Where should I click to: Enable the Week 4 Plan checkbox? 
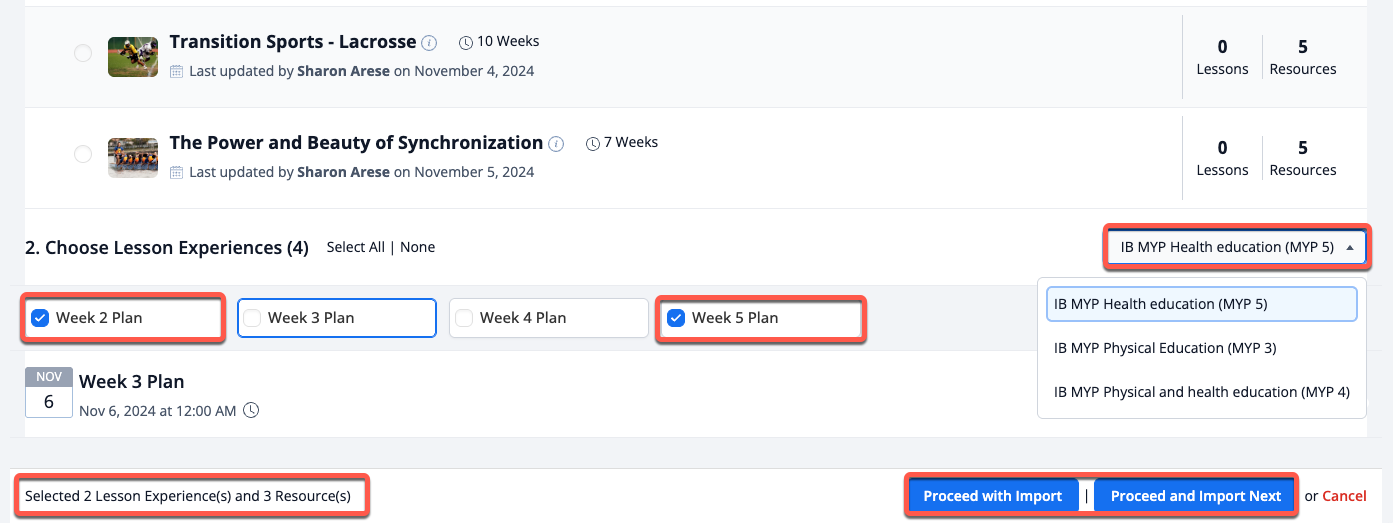(x=464, y=318)
